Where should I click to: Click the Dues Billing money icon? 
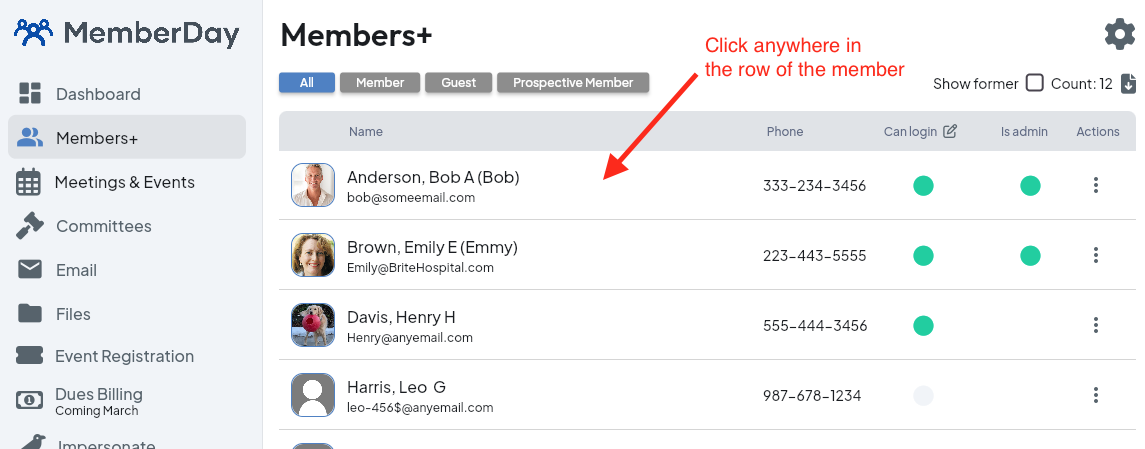[30, 400]
